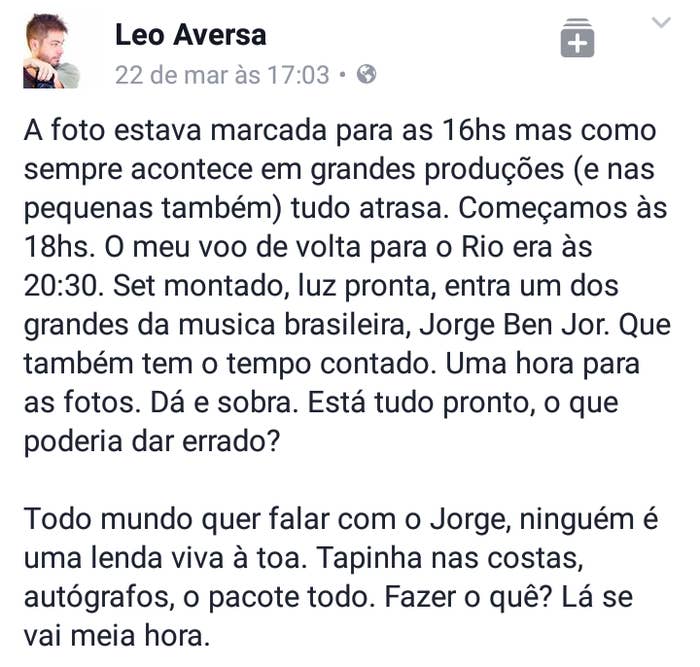Click the globe public privacy icon

click(366, 74)
